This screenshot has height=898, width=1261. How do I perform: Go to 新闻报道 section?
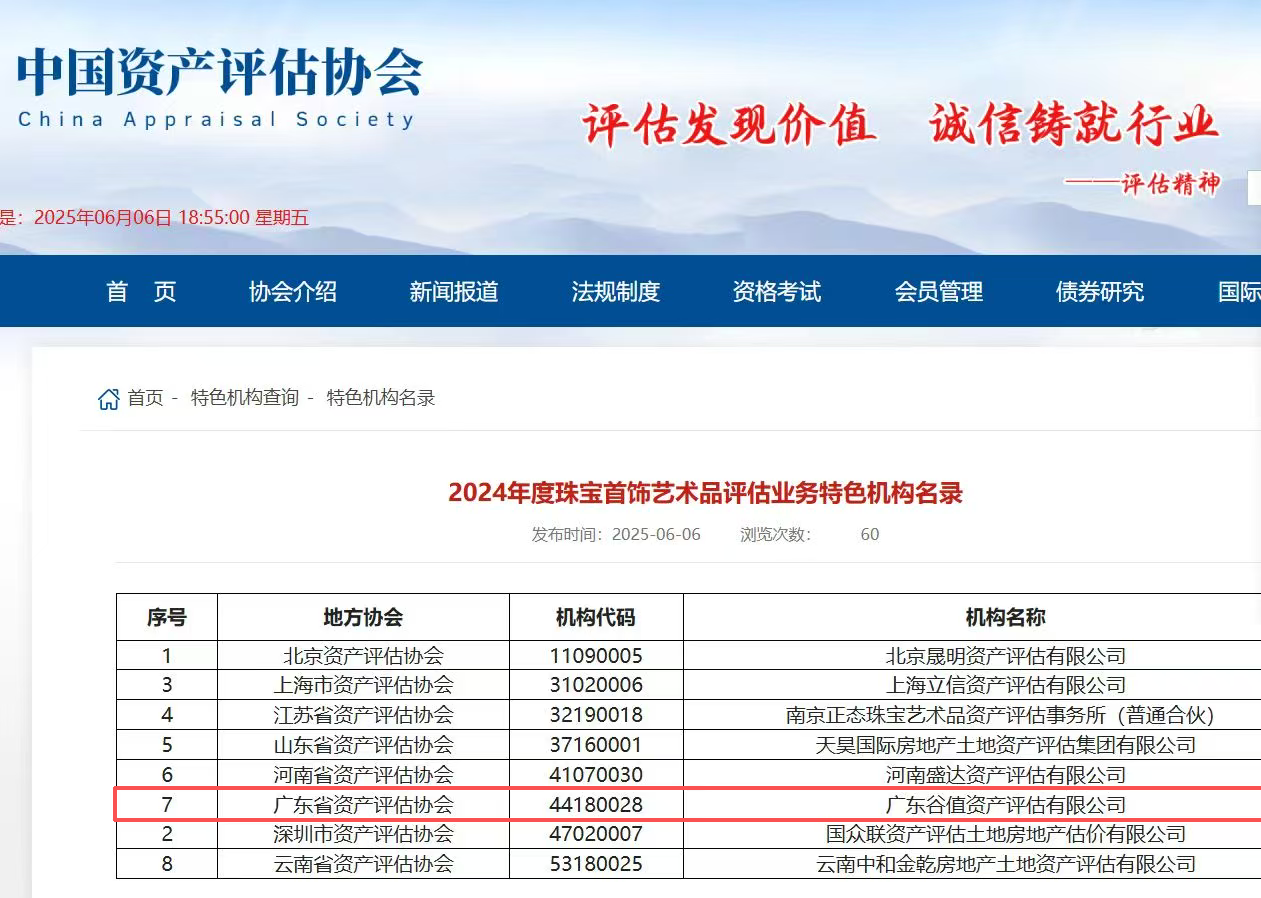(454, 291)
